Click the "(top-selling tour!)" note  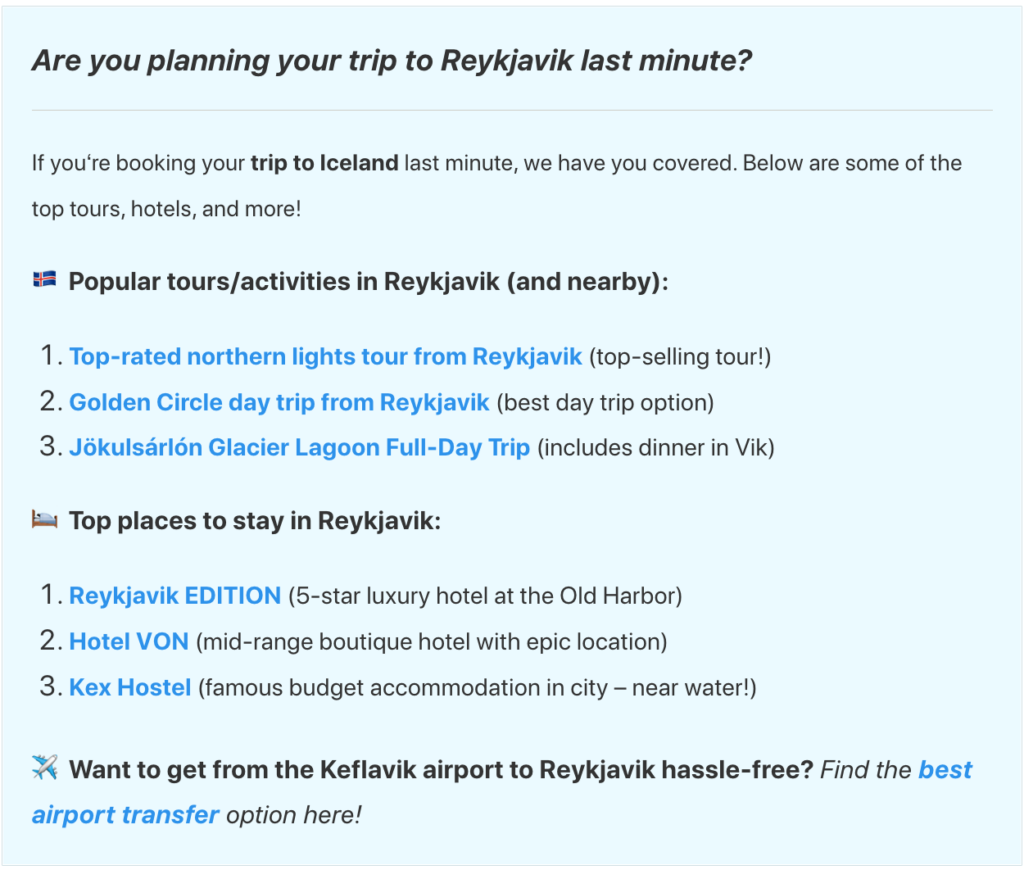point(680,357)
